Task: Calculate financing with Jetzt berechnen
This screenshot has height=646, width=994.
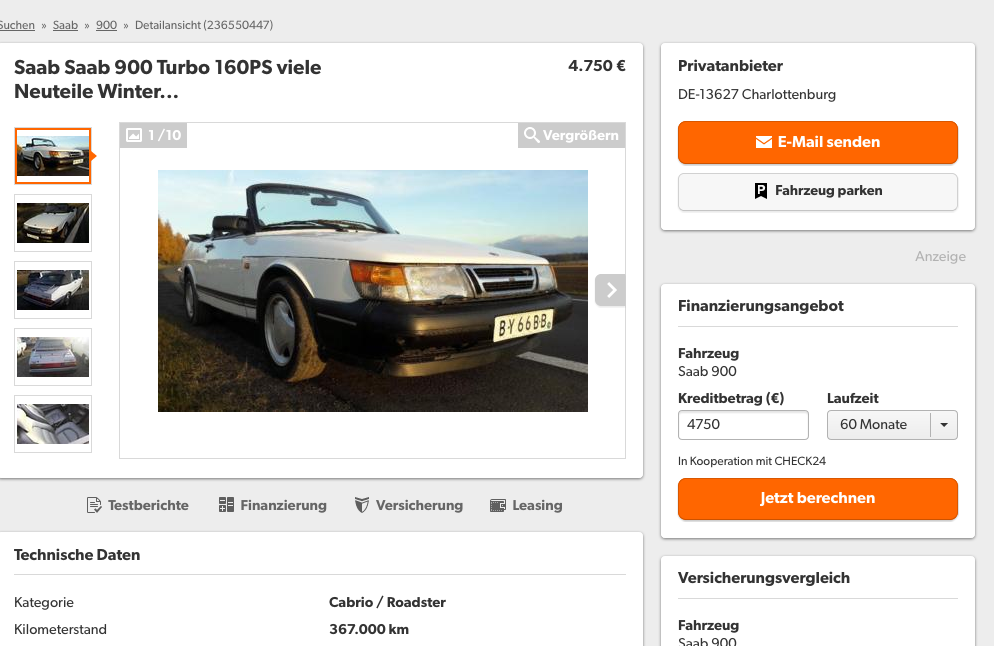Action: [x=818, y=499]
